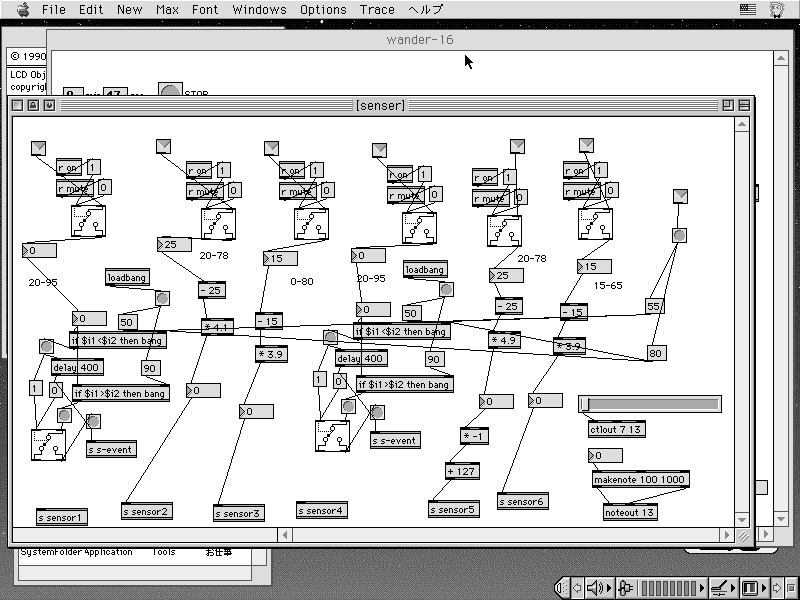Open the monitor resolution control strip module

click(x=753, y=588)
